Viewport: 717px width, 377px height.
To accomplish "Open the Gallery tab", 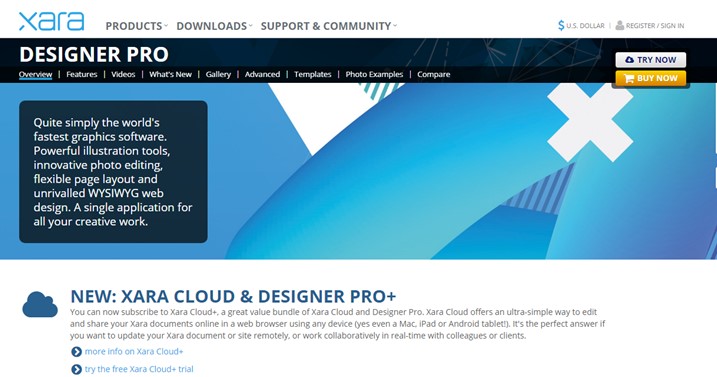I will [218, 74].
